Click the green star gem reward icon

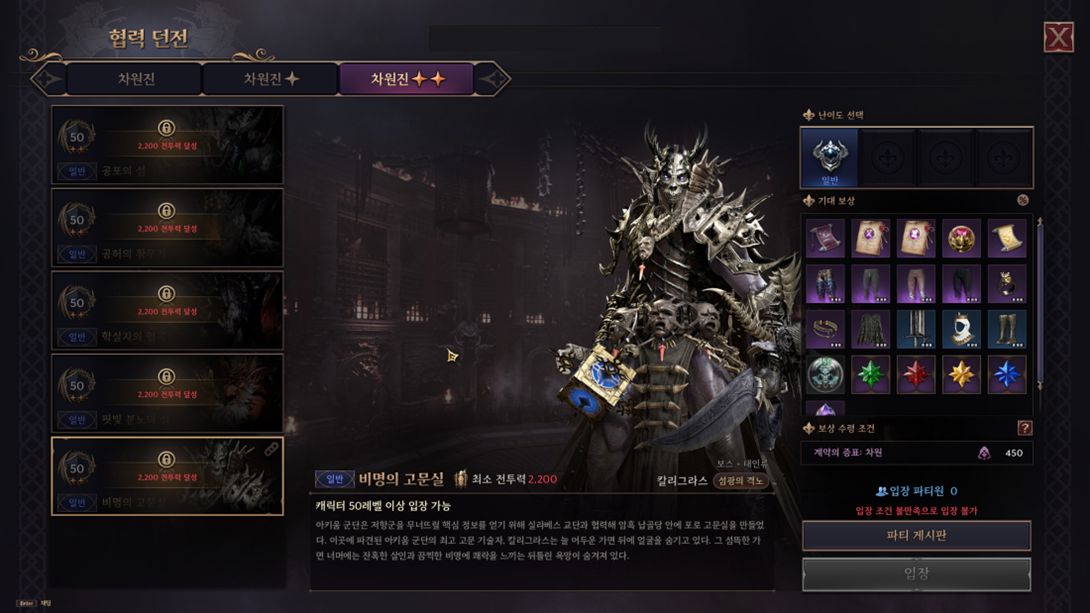[x=870, y=374]
